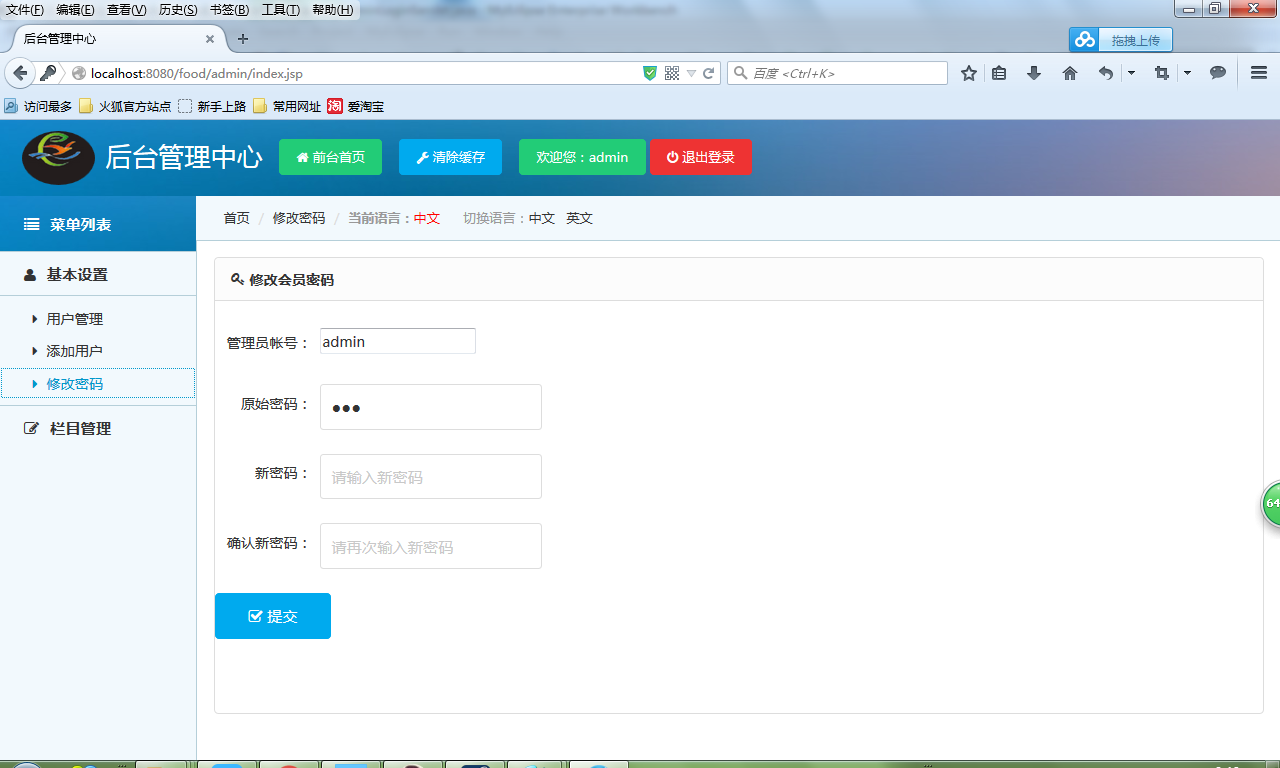Click the screenshot crop toolbar icon

[1161, 73]
